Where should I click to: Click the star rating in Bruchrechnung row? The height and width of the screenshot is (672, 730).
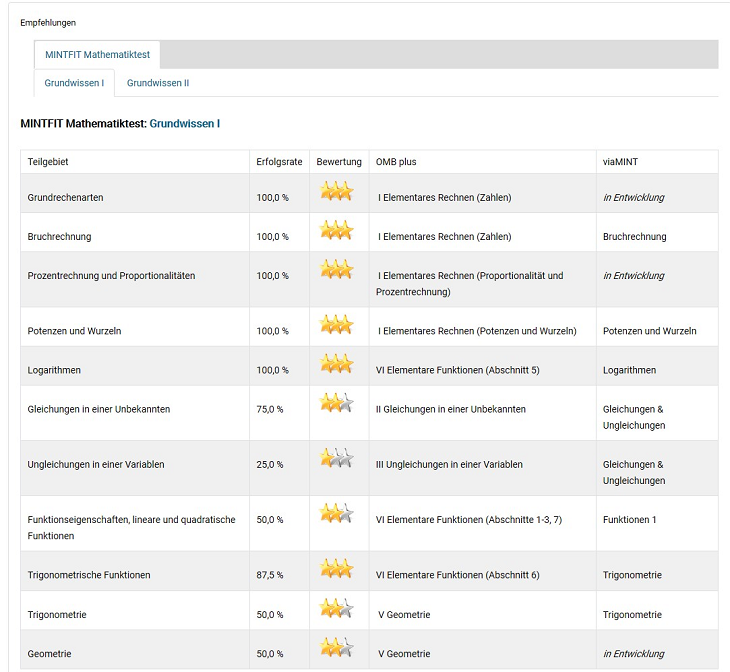coord(336,231)
